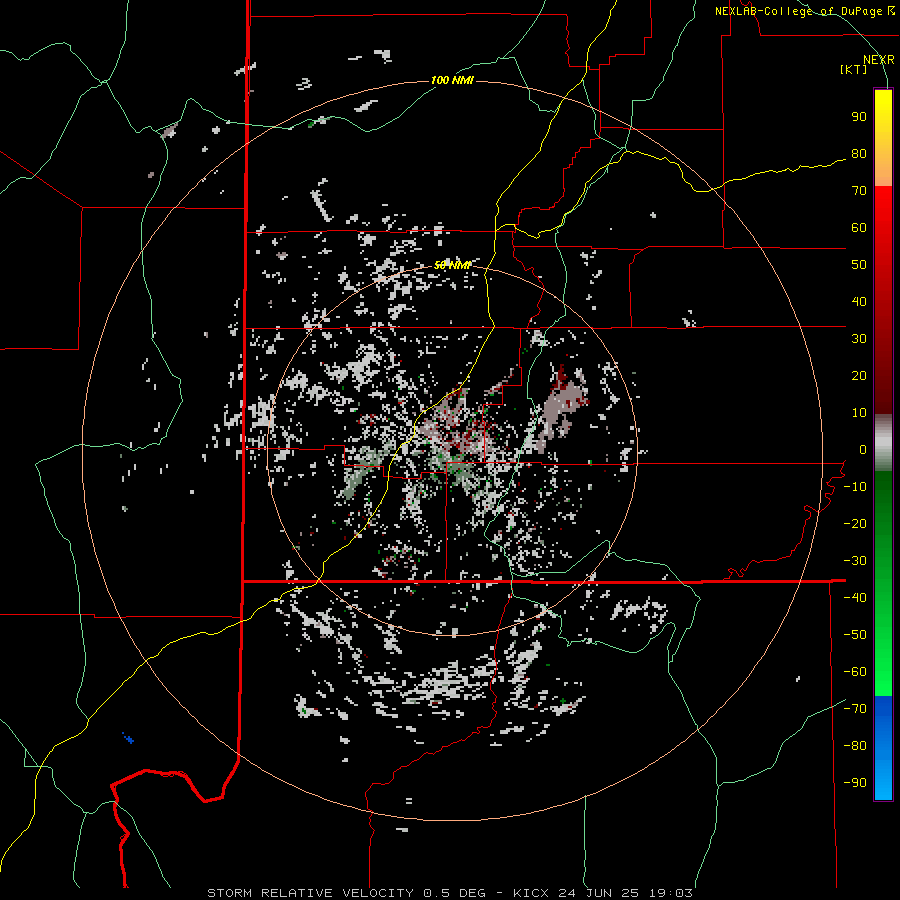Select the -70 scale value

point(855,709)
